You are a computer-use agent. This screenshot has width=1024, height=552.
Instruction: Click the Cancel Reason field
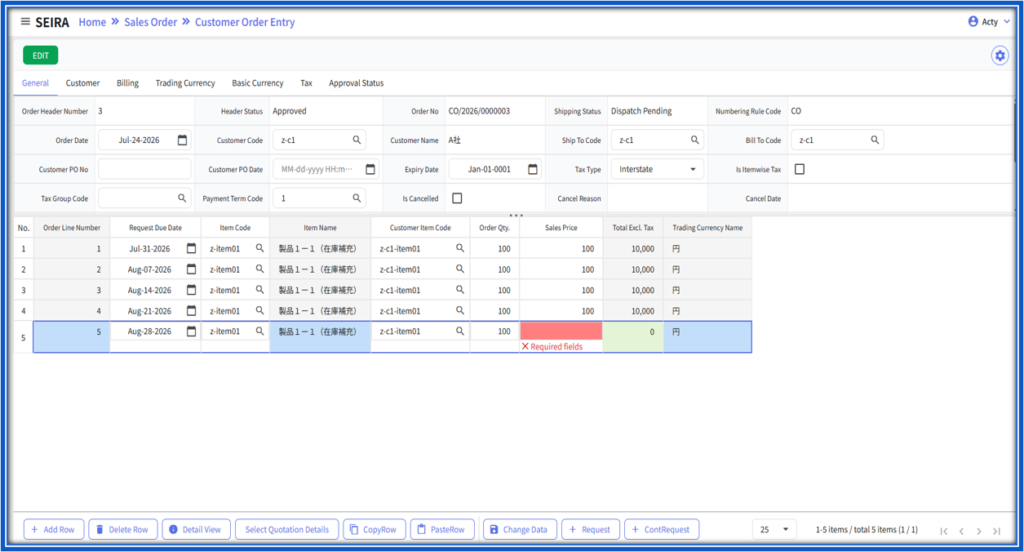(x=657, y=198)
